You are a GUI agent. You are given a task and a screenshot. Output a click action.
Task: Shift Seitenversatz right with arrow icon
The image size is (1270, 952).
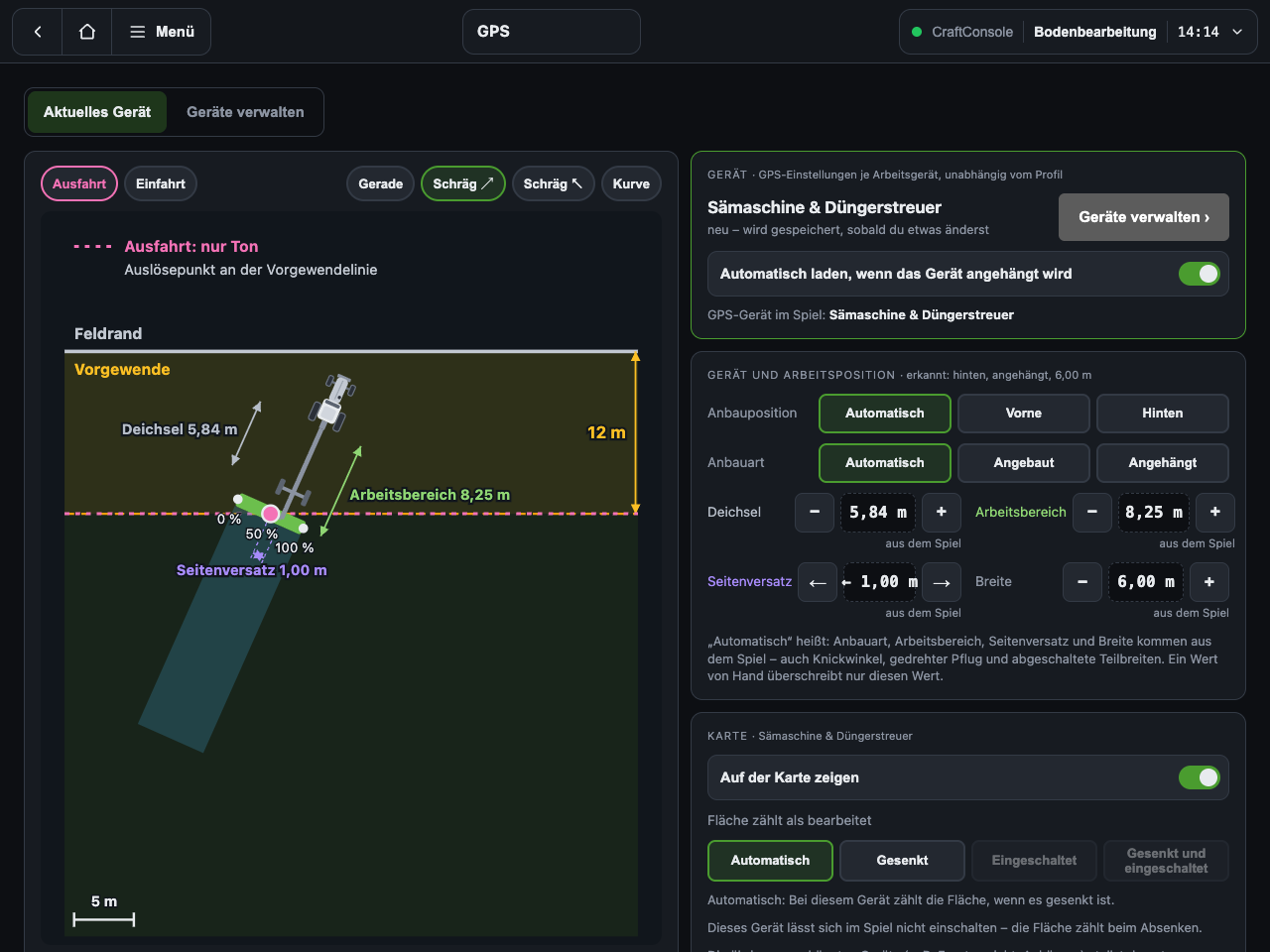pos(942,582)
